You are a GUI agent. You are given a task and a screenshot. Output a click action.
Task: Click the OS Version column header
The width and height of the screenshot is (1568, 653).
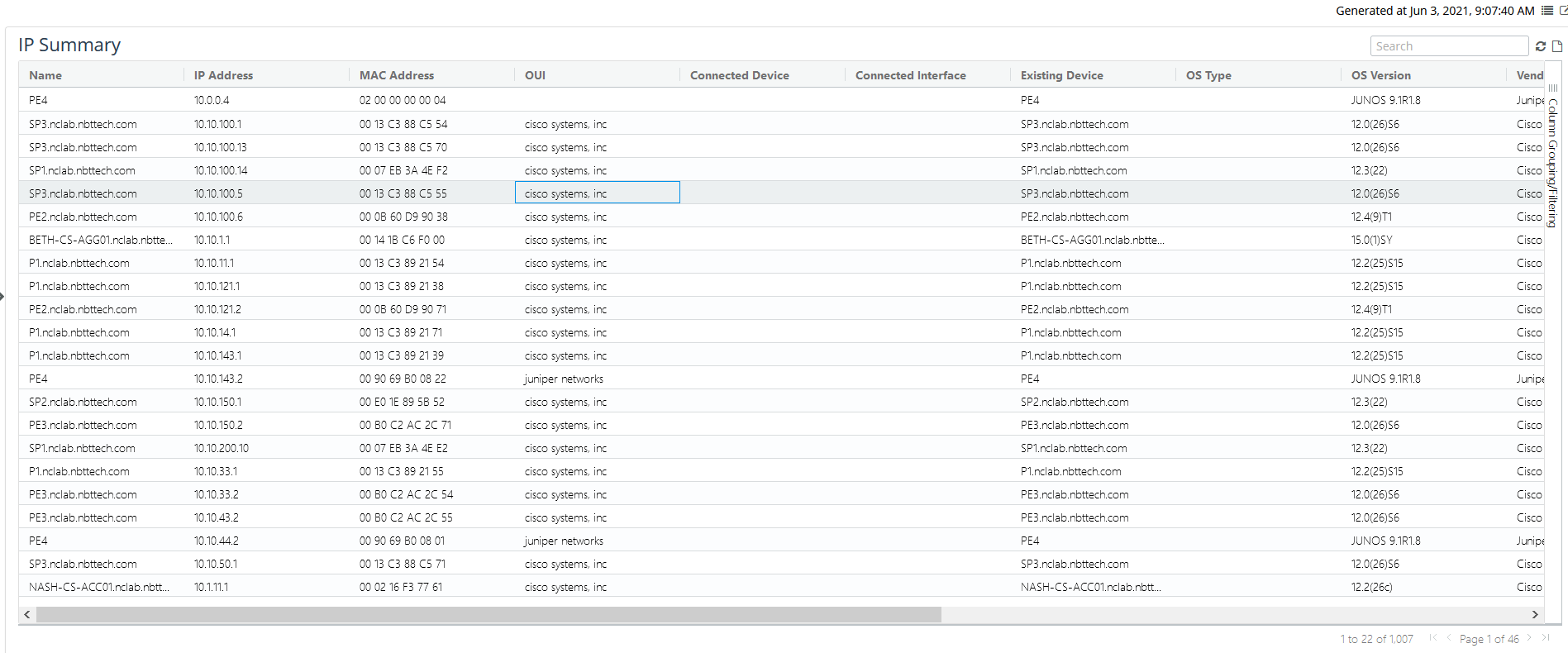click(x=1380, y=75)
